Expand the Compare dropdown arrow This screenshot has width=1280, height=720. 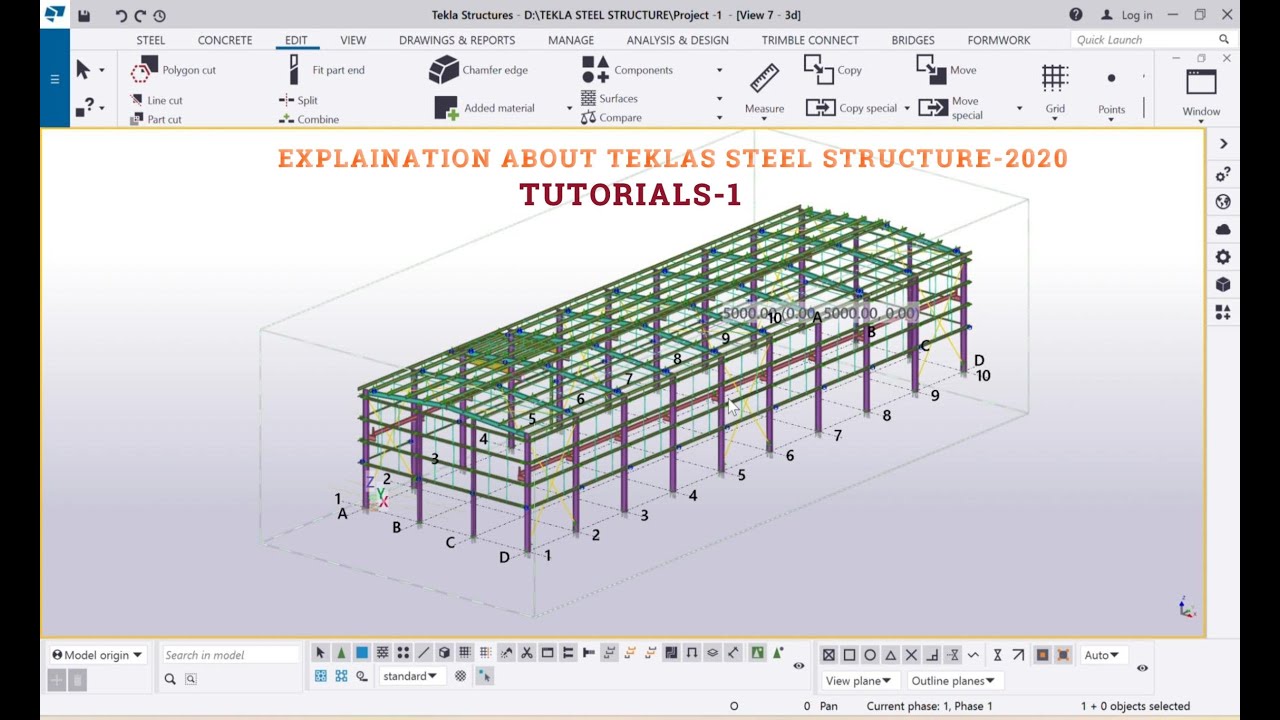click(x=719, y=118)
